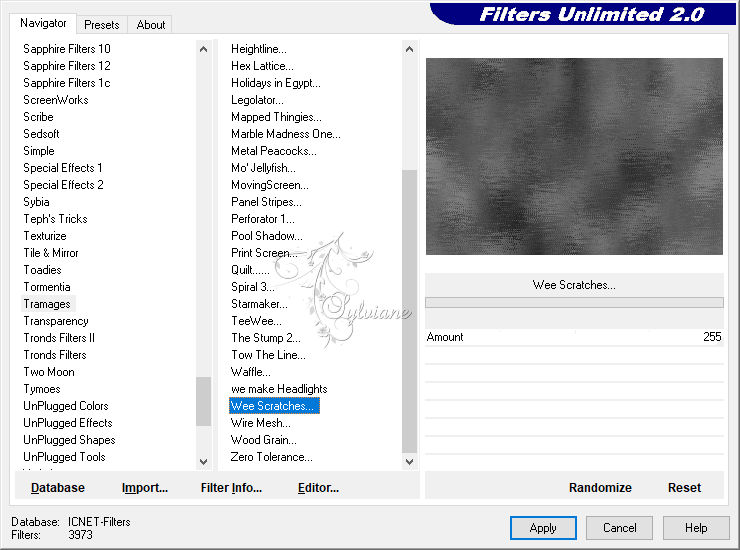Choose UnPlugged Tools category
The width and height of the screenshot is (740, 550).
(64, 457)
